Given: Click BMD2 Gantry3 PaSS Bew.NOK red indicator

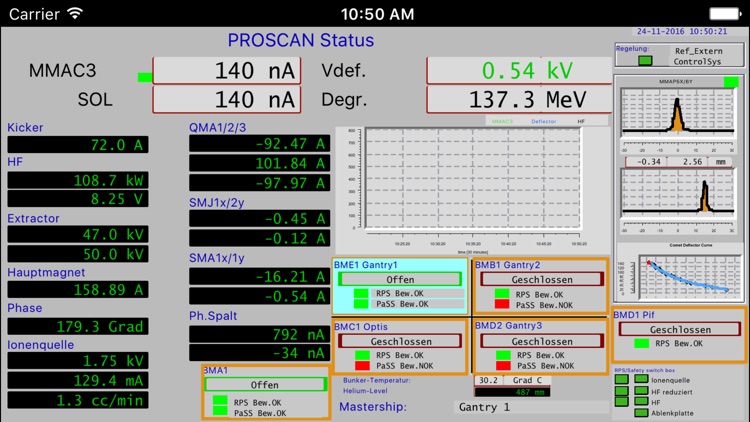Looking at the screenshot, I should click(x=503, y=366).
